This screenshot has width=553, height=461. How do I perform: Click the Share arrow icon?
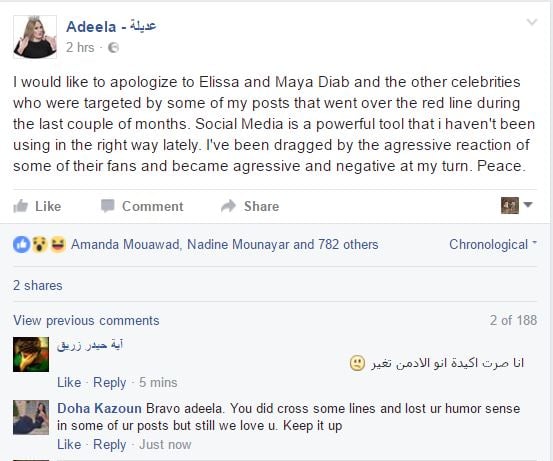229,206
